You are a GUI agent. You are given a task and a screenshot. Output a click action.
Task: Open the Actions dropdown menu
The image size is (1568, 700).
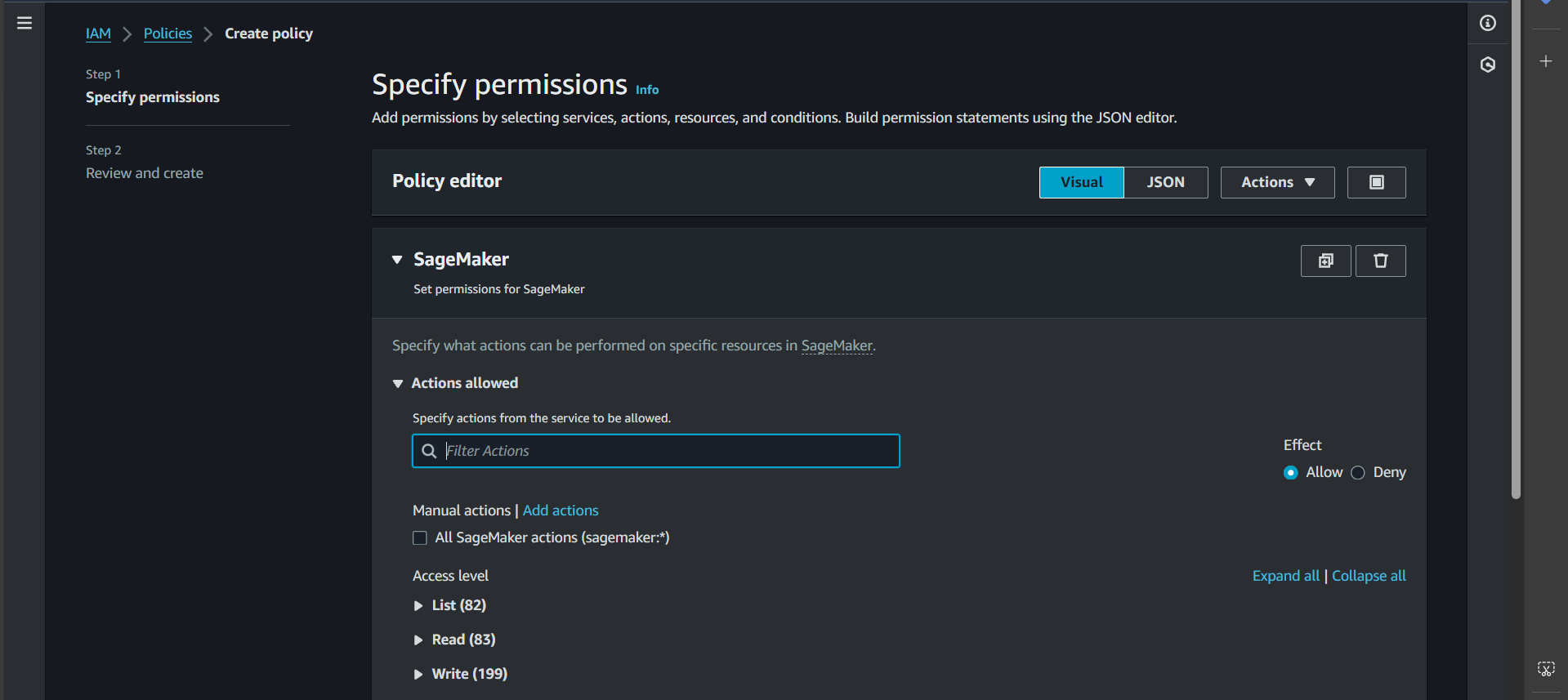(x=1278, y=182)
